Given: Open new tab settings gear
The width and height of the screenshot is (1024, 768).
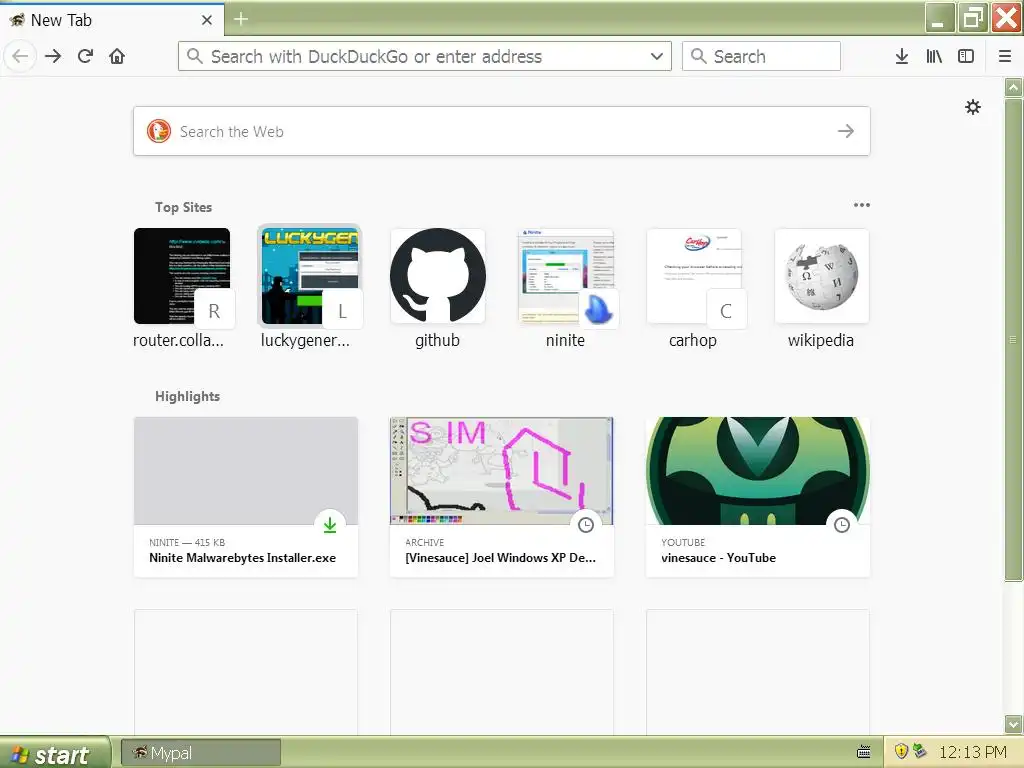Looking at the screenshot, I should (973, 107).
